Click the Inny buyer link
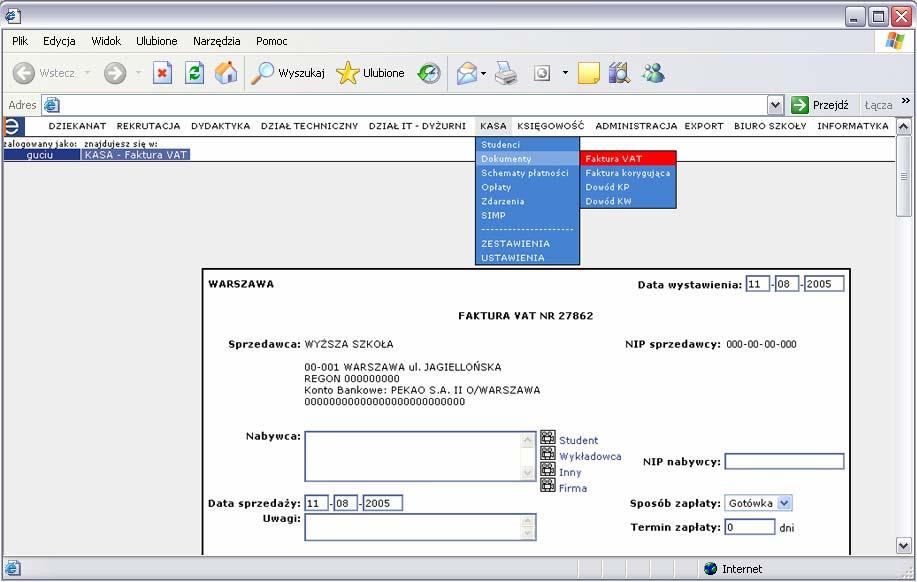The width and height of the screenshot is (917, 582). coord(570,472)
